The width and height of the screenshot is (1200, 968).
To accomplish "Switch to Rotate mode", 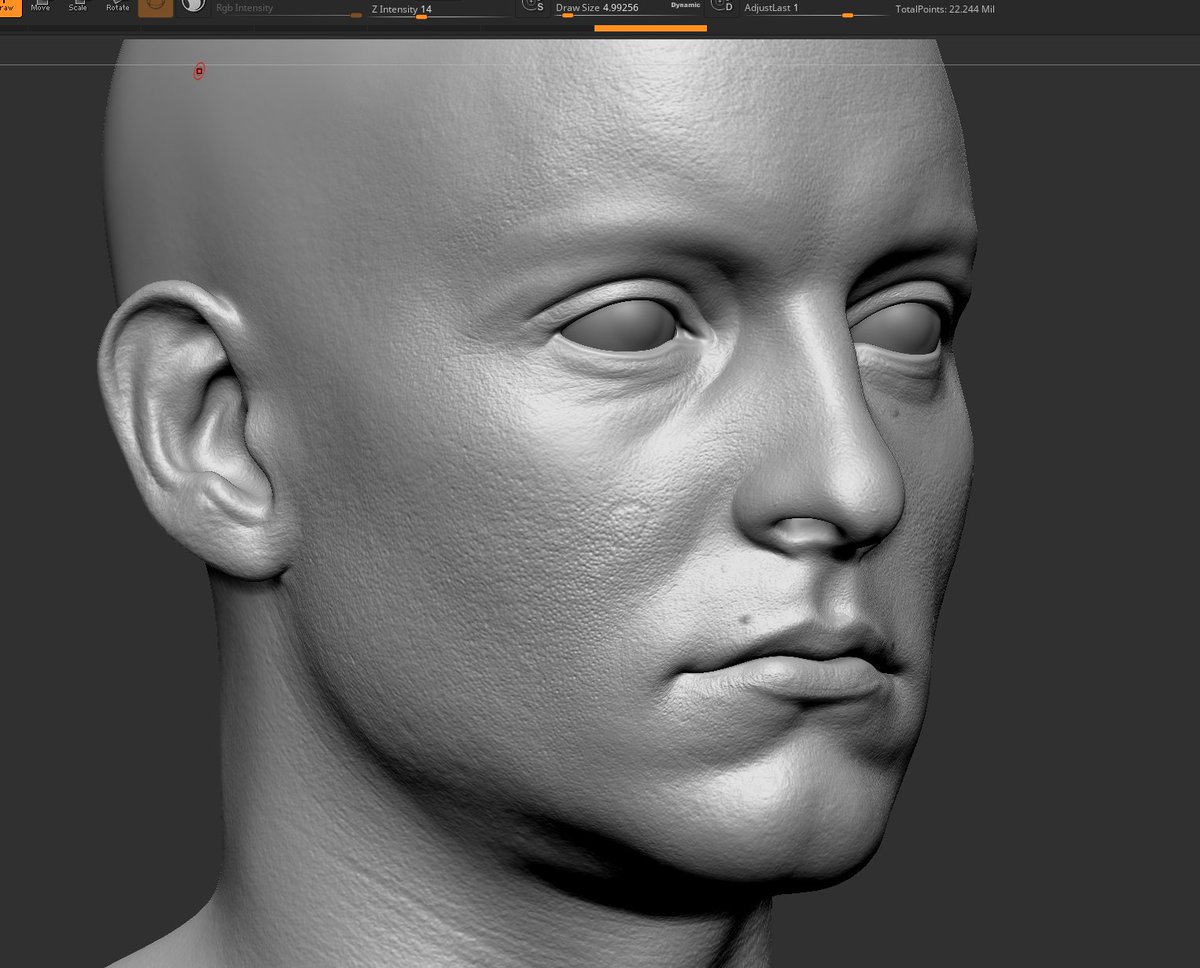I will pyautogui.click(x=117, y=8).
